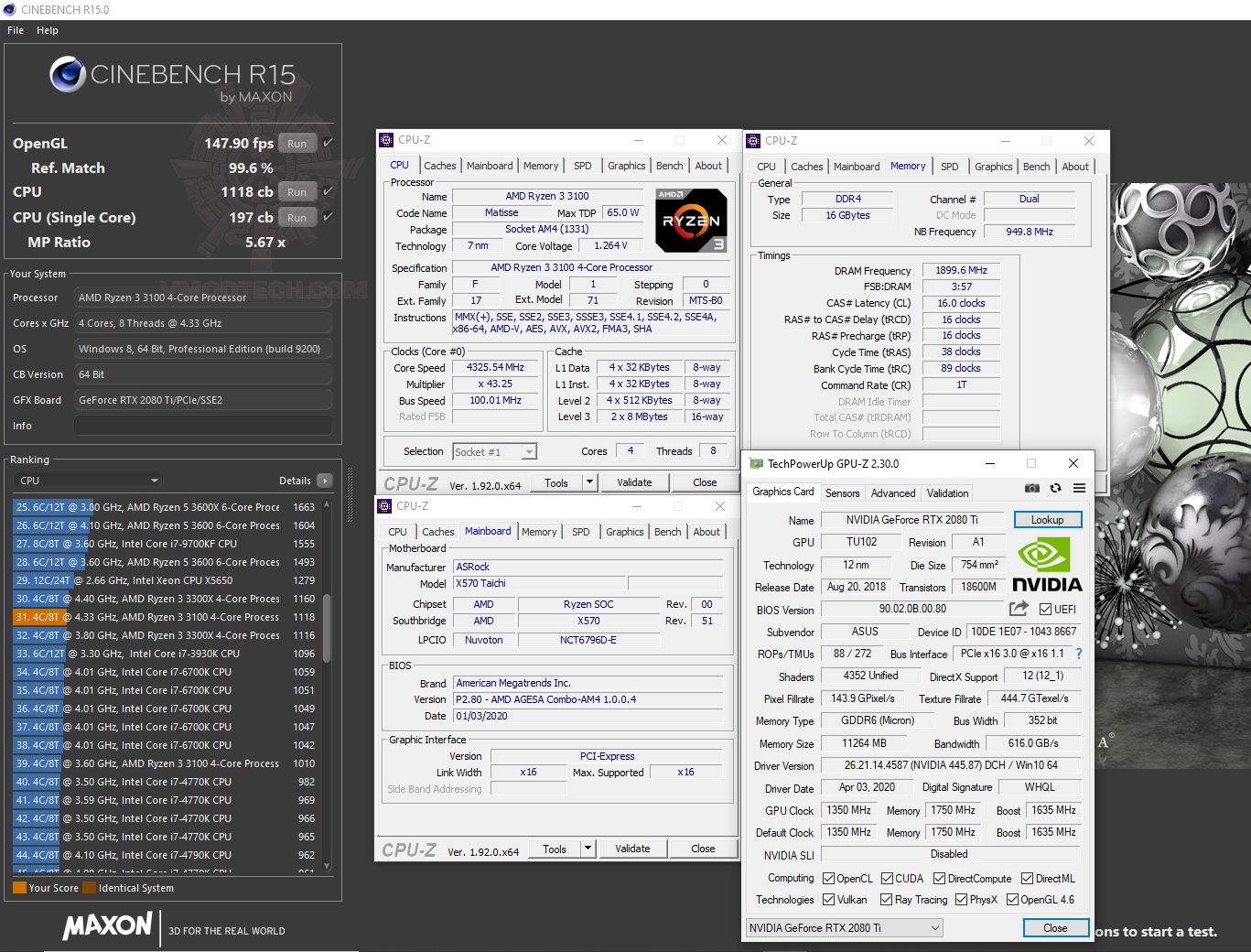Select ranking row 31 Ryzen 3 3100 score 1118
The image size is (1251, 952).
tap(165, 617)
